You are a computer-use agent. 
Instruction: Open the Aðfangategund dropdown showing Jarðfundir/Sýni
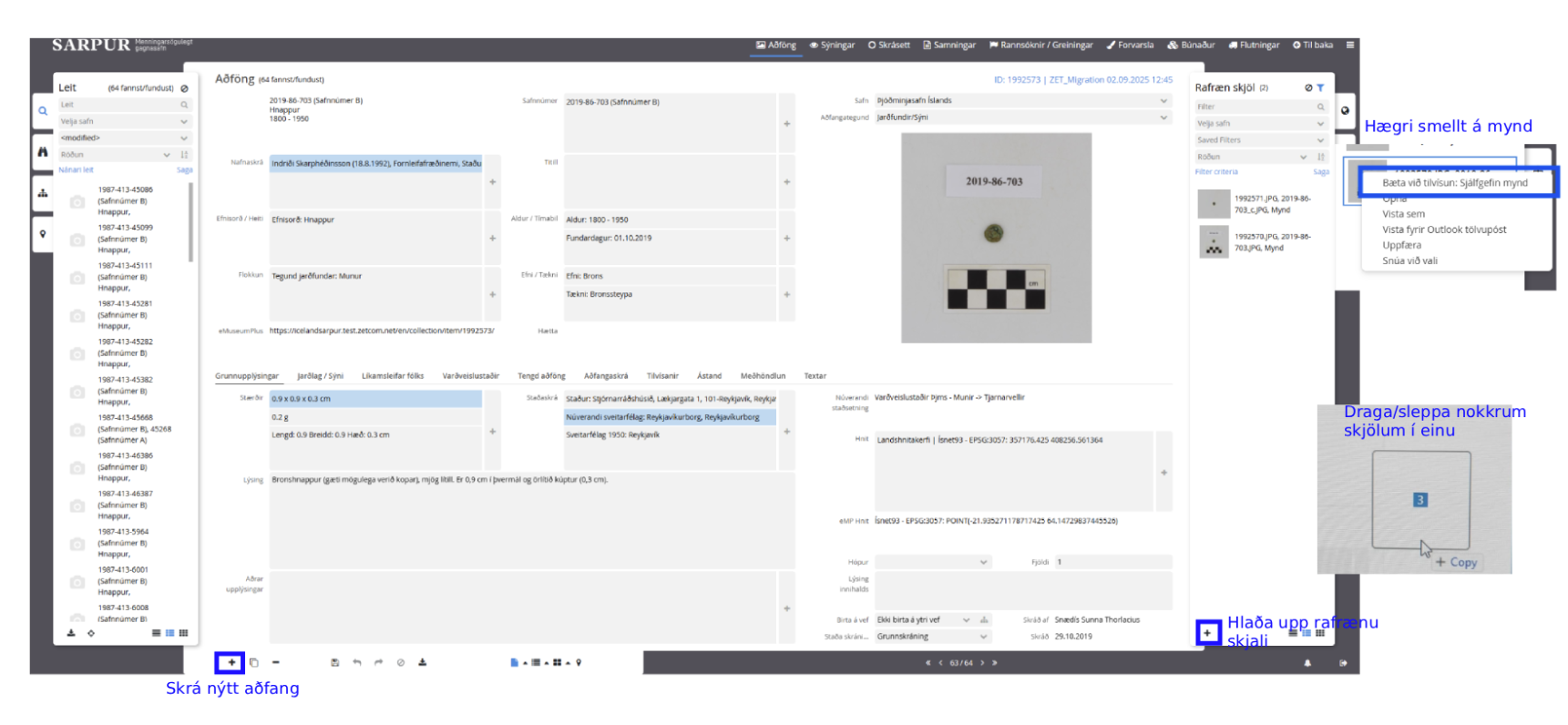[x=1022, y=117]
